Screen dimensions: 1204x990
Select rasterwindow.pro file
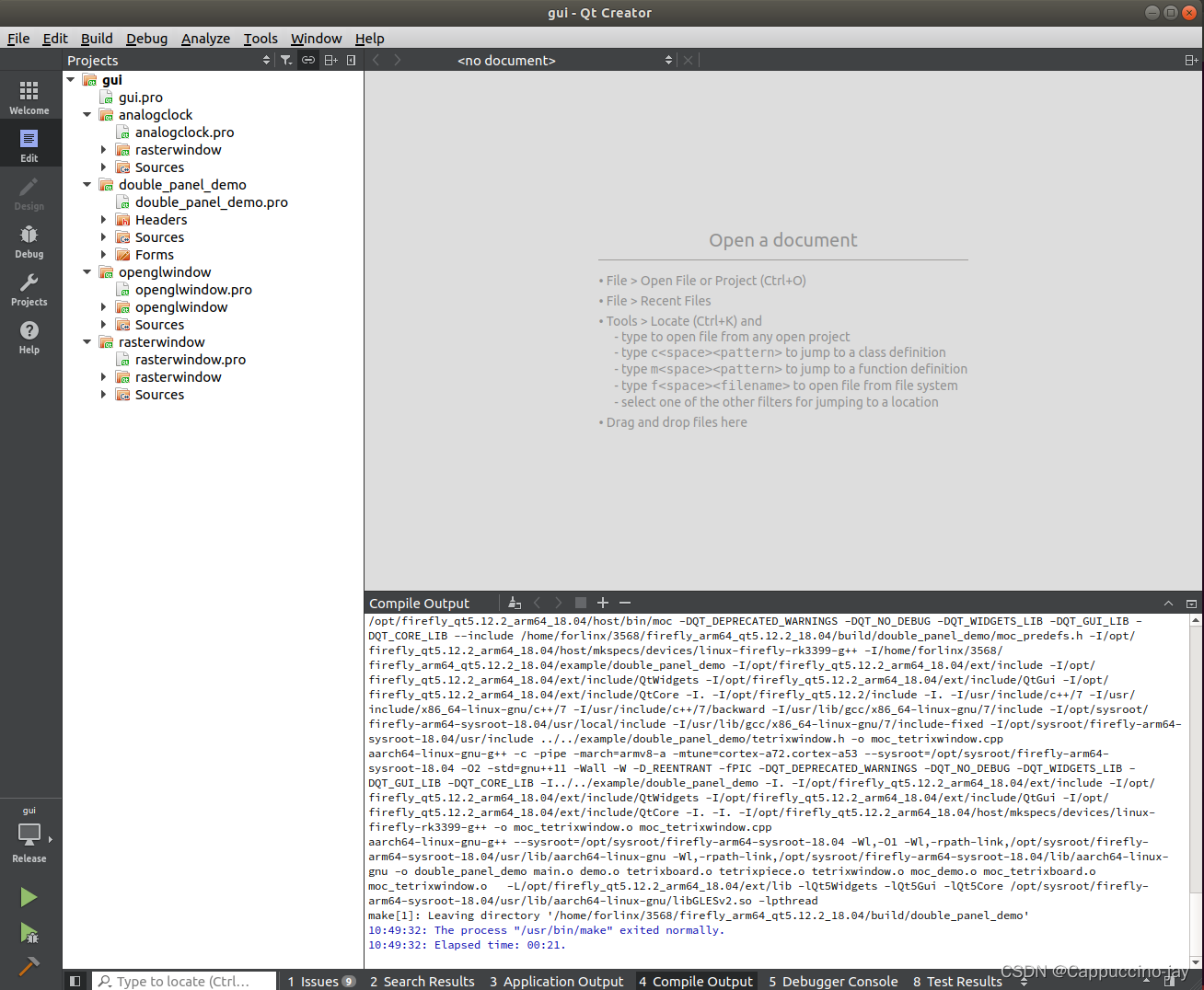[191, 360]
